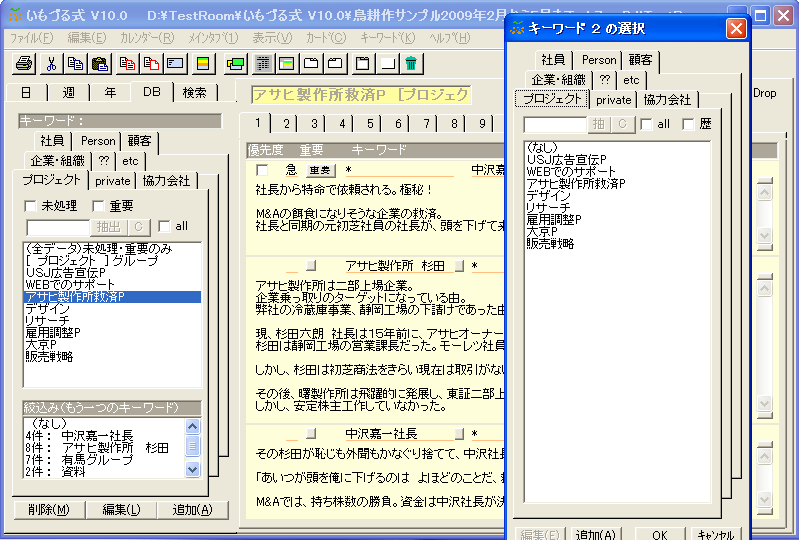Image resolution: width=799 pixels, height=540 pixels.
Task: Select USJ広告宣伝P in the dialog list
Action: click(x=566, y=159)
